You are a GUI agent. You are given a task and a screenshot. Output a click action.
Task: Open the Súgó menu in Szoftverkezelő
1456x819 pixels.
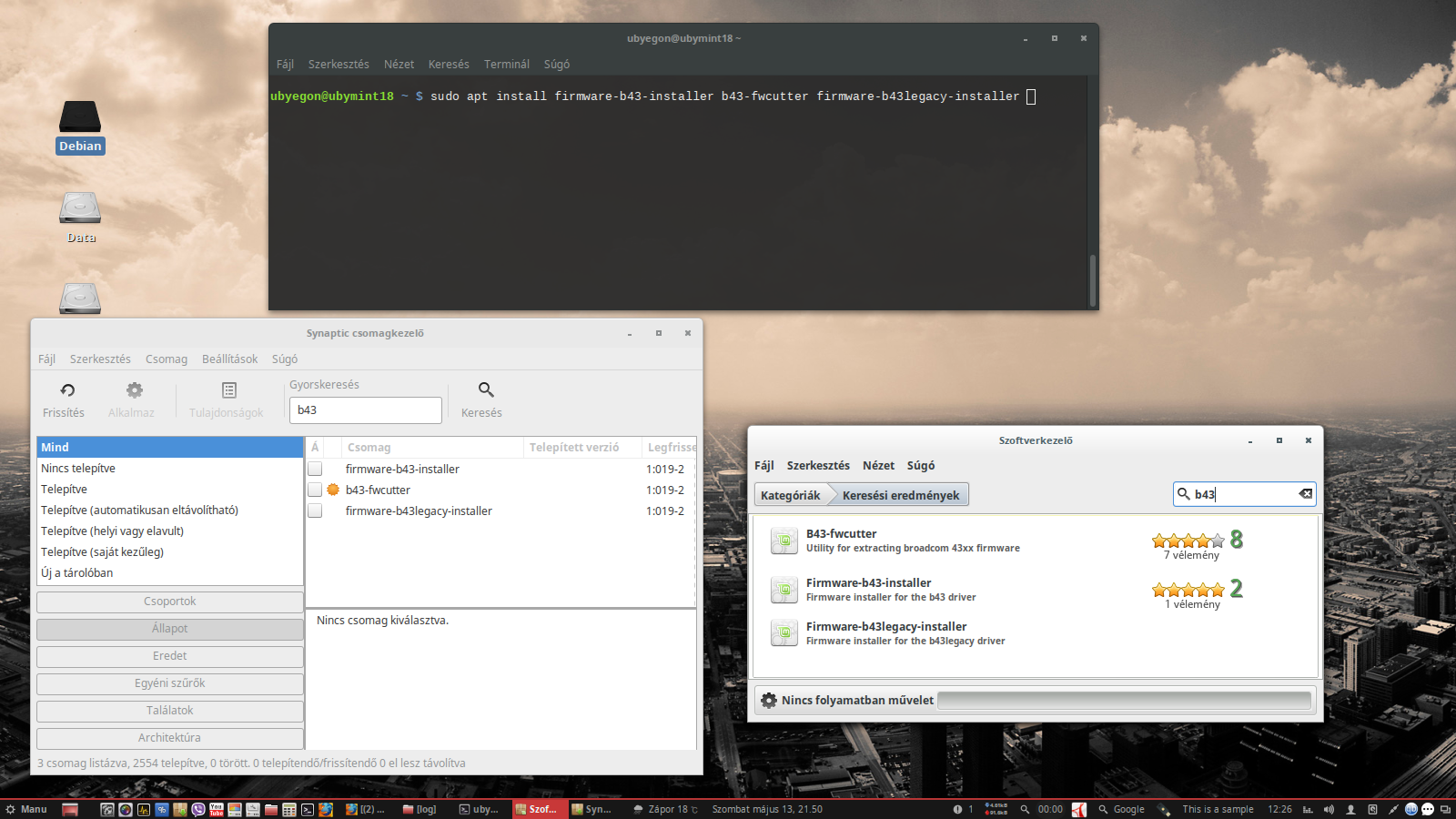(x=921, y=465)
